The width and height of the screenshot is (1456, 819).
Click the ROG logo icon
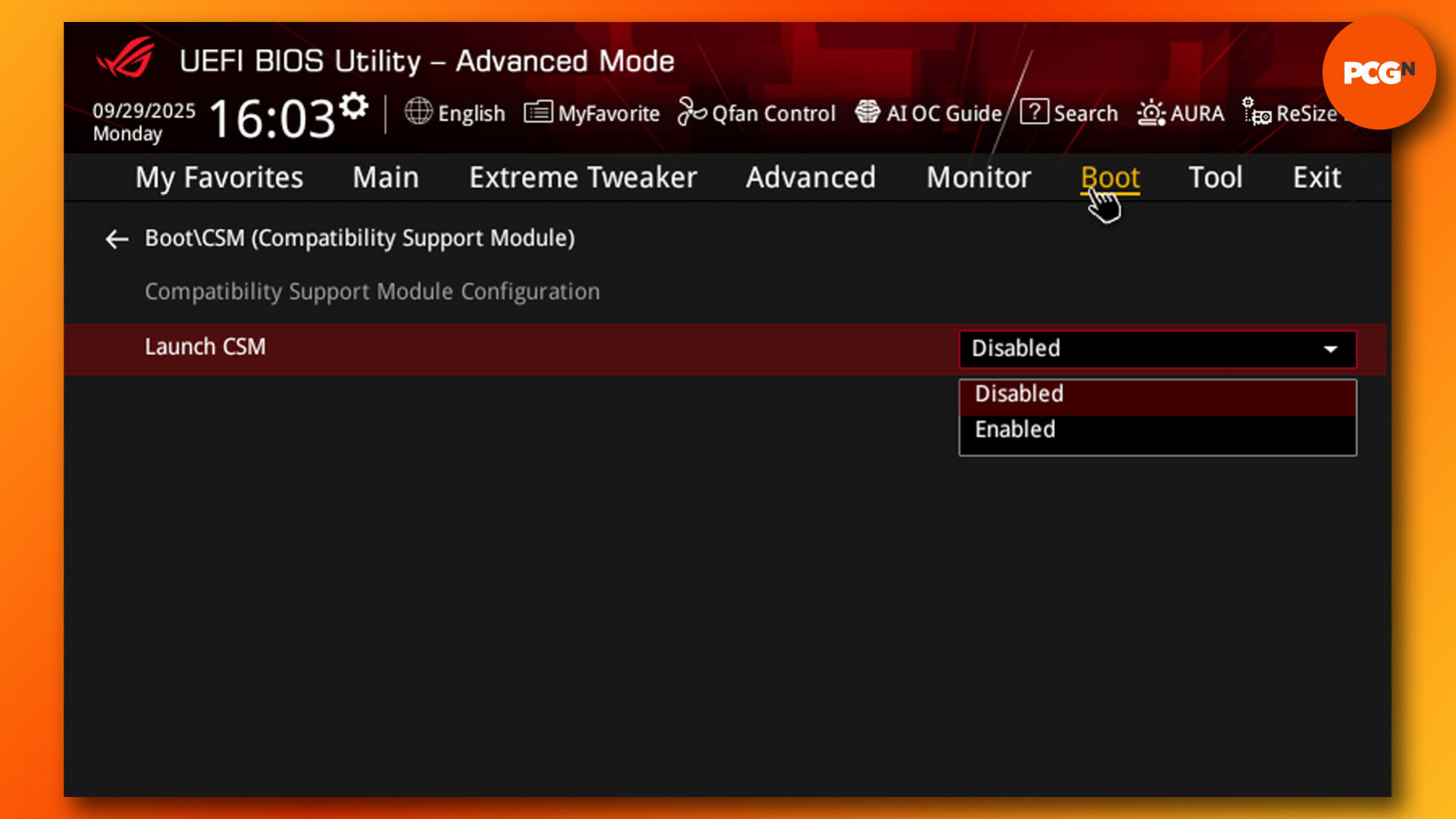(126, 58)
